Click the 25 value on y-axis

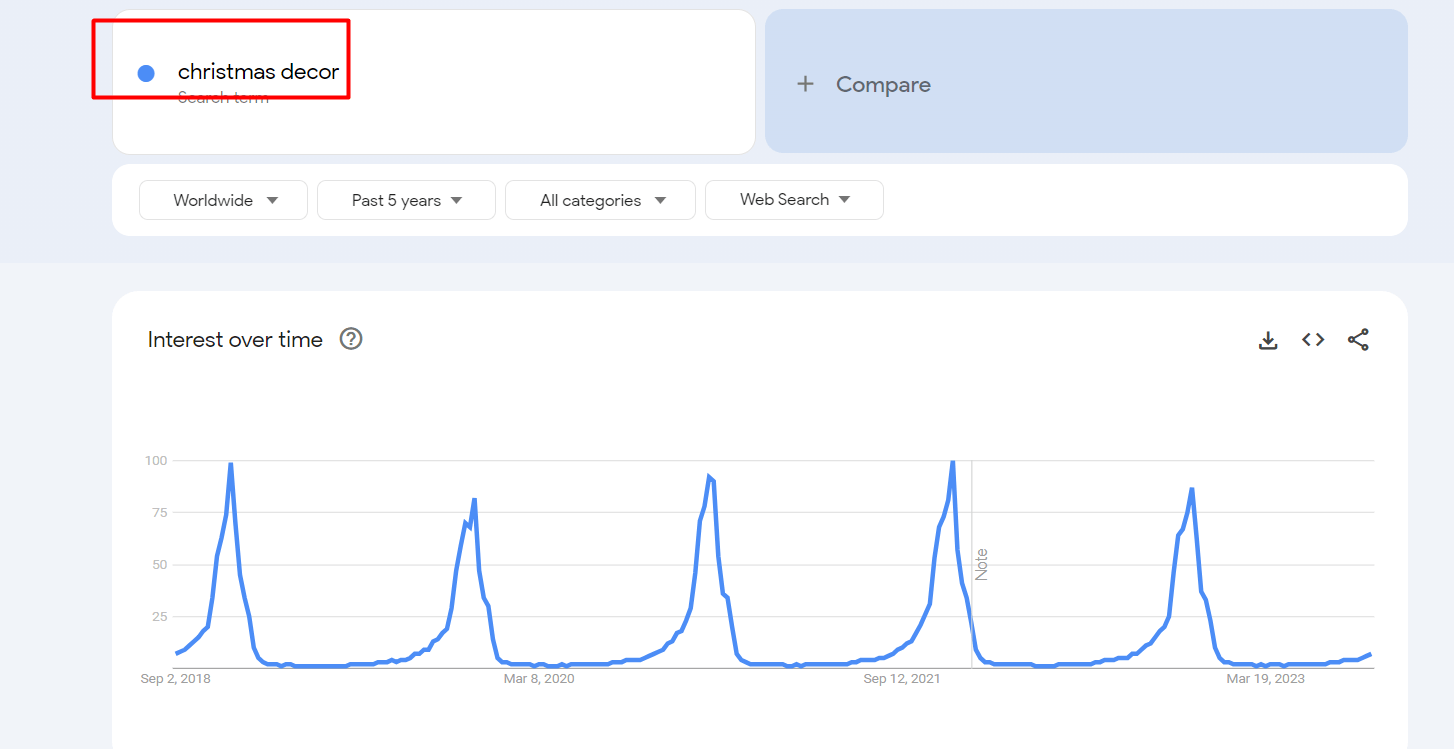click(x=159, y=617)
